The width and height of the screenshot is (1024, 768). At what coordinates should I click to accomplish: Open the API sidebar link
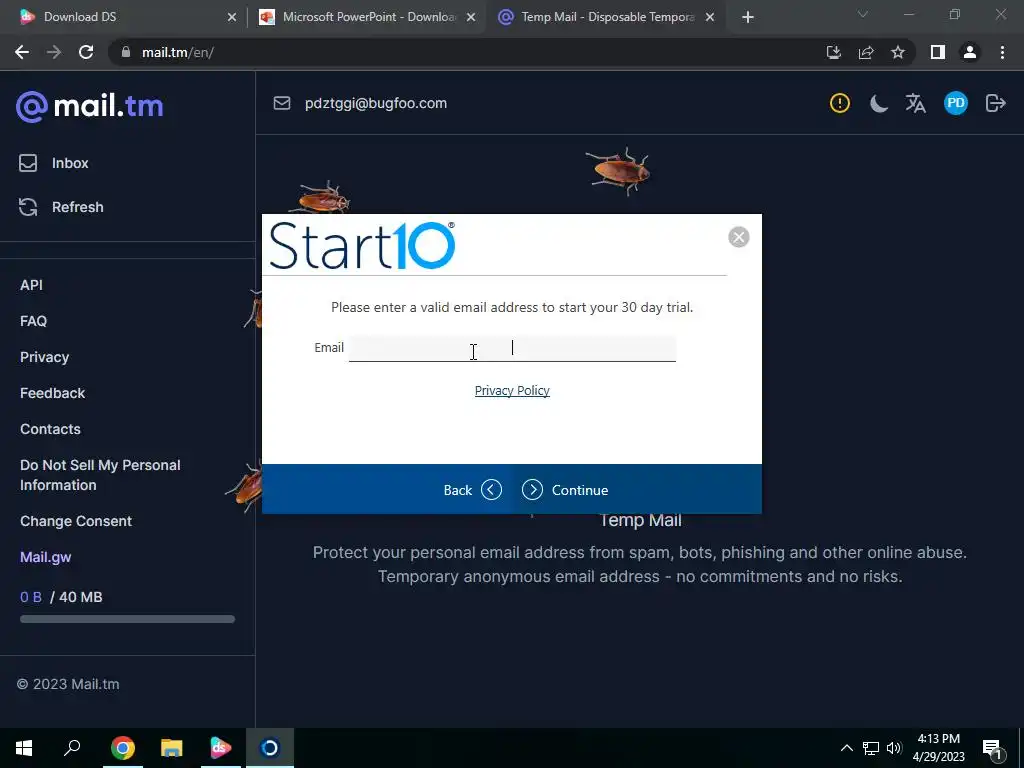tap(31, 285)
